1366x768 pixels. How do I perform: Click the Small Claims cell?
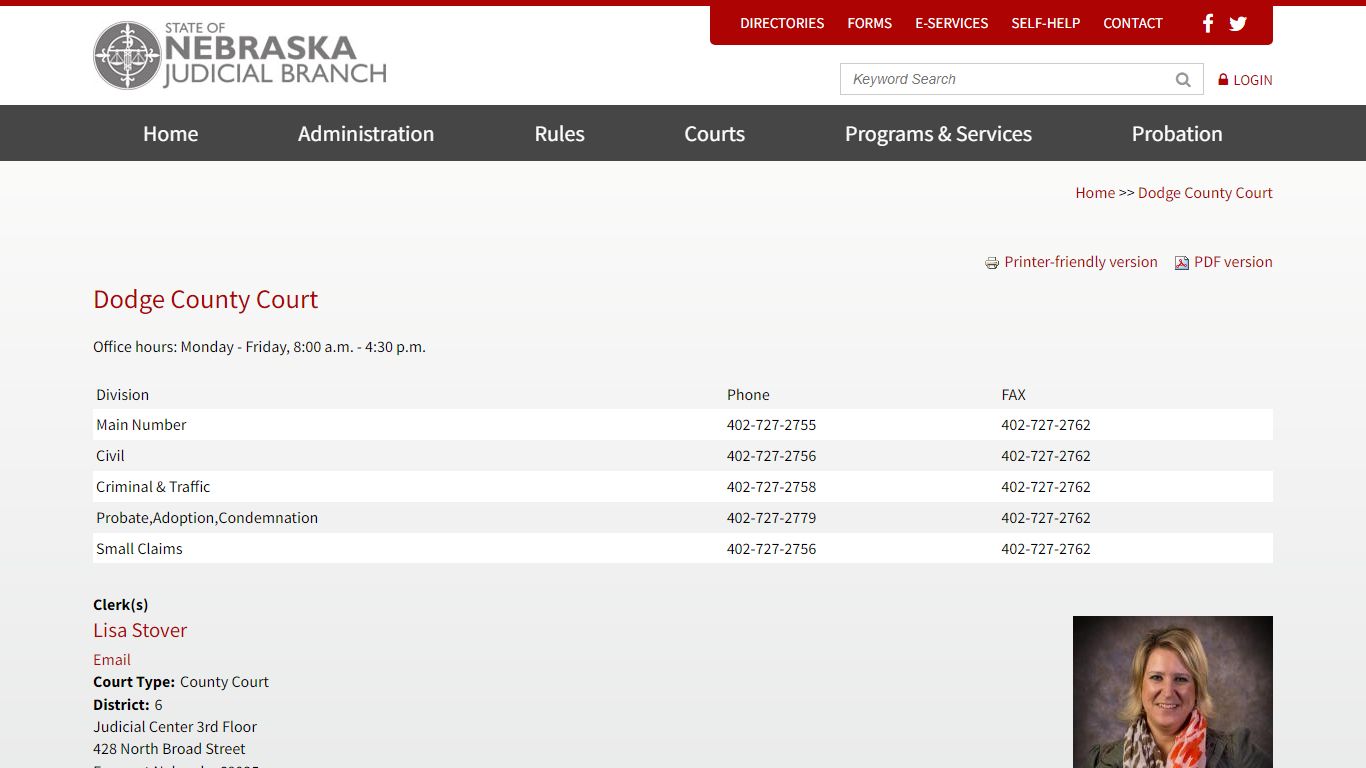pyautogui.click(x=139, y=549)
